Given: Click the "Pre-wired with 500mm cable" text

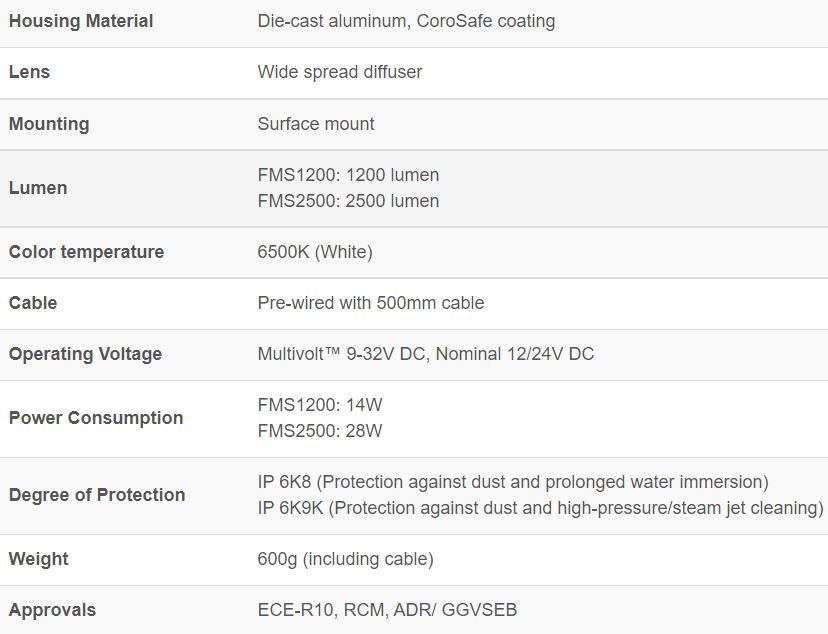Looking at the screenshot, I should pyautogui.click(x=370, y=303).
